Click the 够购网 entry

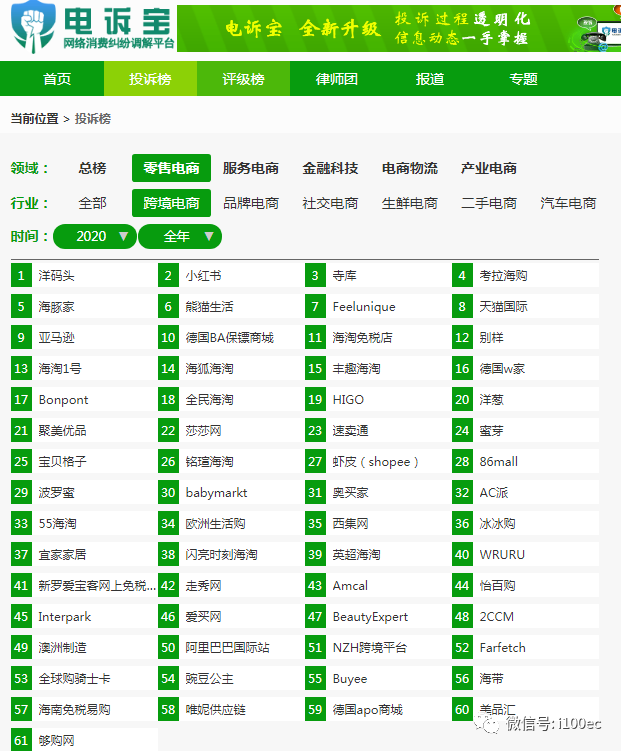(84, 740)
